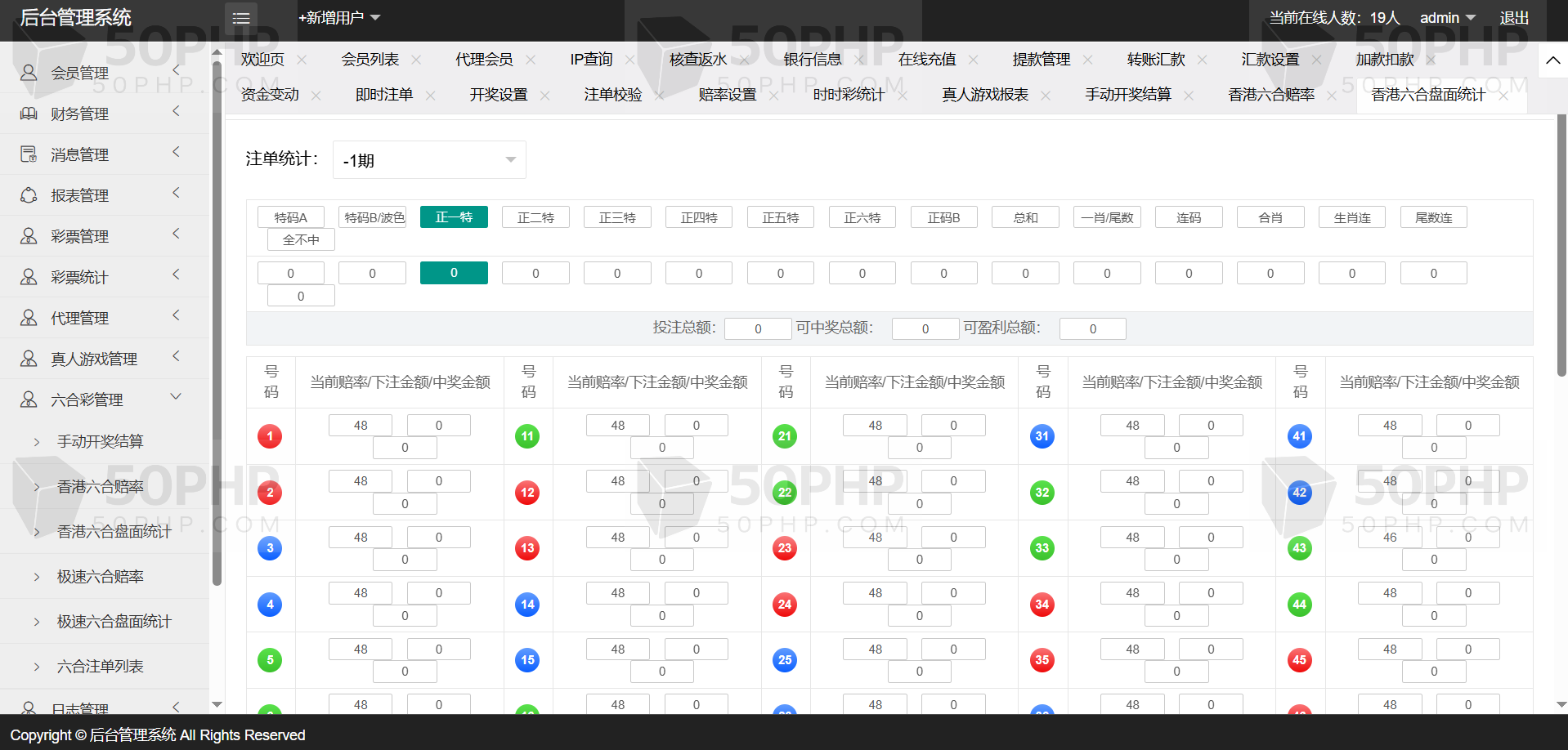1568x750 pixels.
Task: Close the 香港六合盘面统计 tab
Action: (x=1503, y=96)
